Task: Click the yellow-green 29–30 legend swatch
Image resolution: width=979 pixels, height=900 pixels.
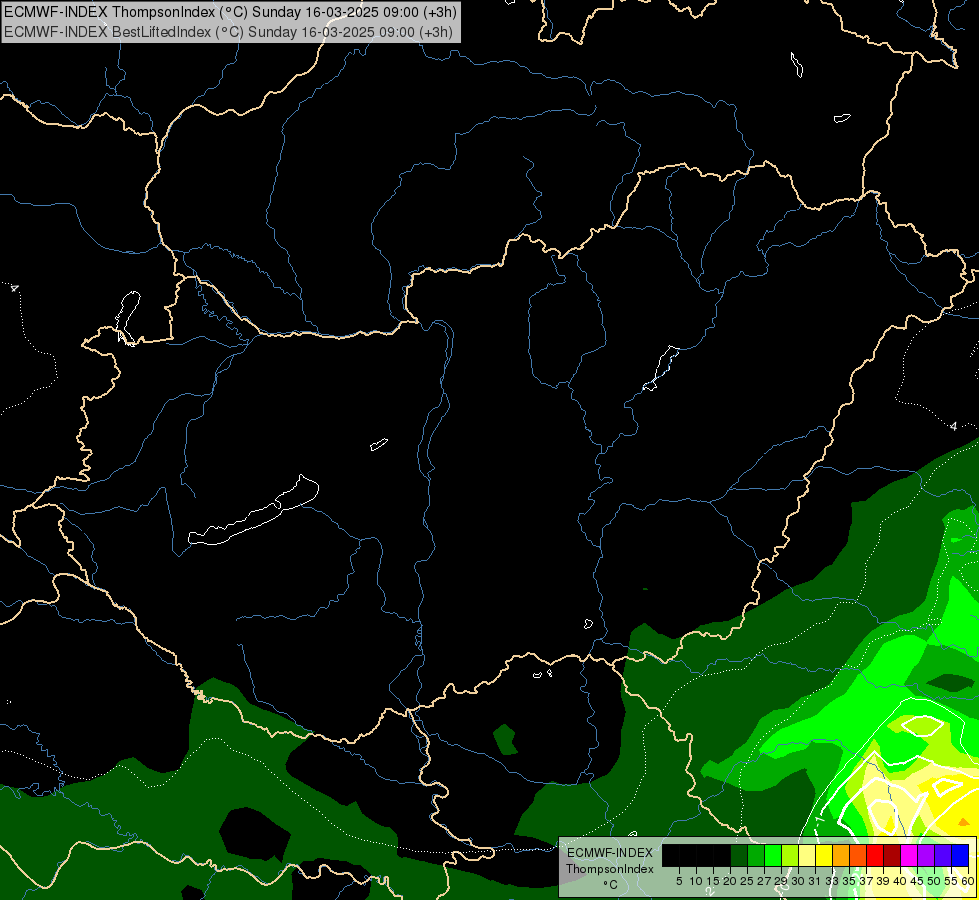Action: coord(790,855)
